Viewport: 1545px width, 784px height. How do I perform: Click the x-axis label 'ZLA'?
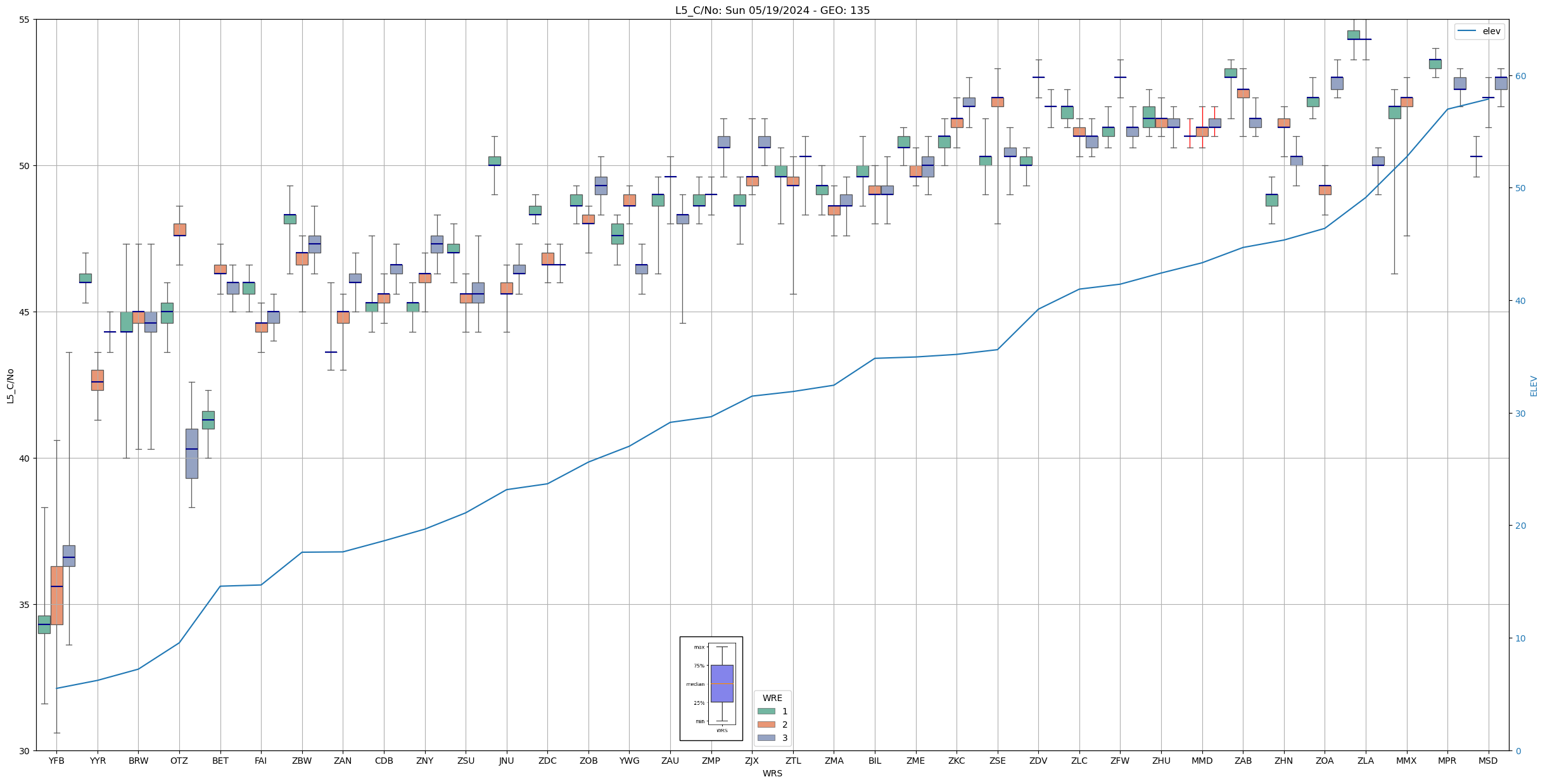(1366, 761)
